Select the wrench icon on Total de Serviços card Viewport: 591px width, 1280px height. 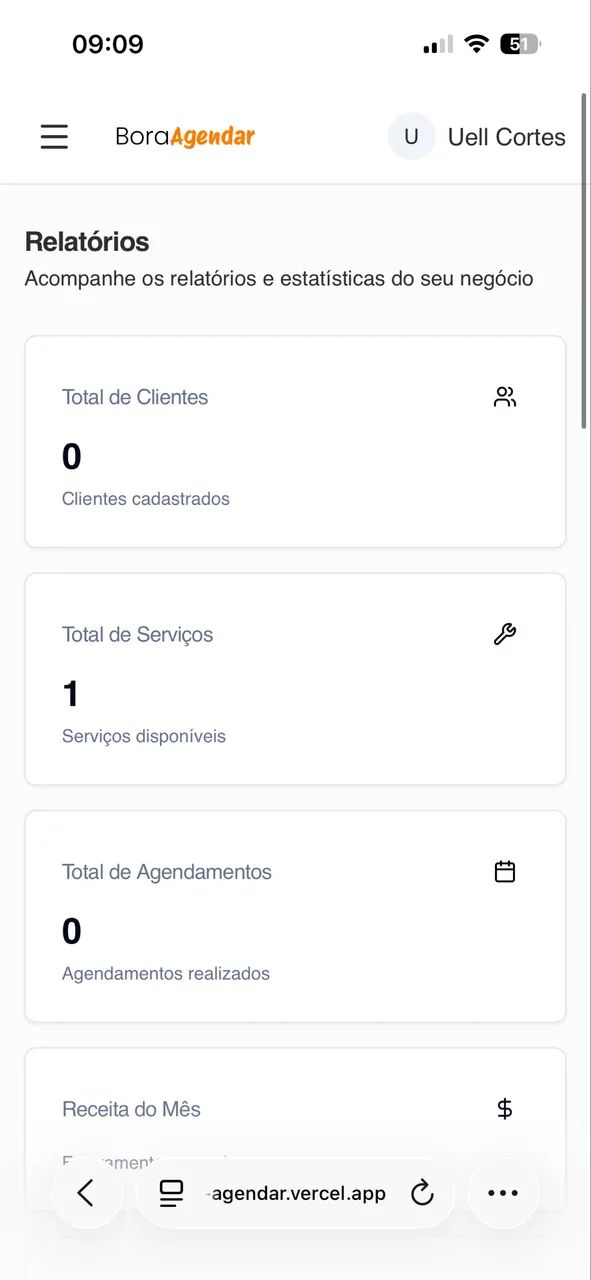click(505, 633)
